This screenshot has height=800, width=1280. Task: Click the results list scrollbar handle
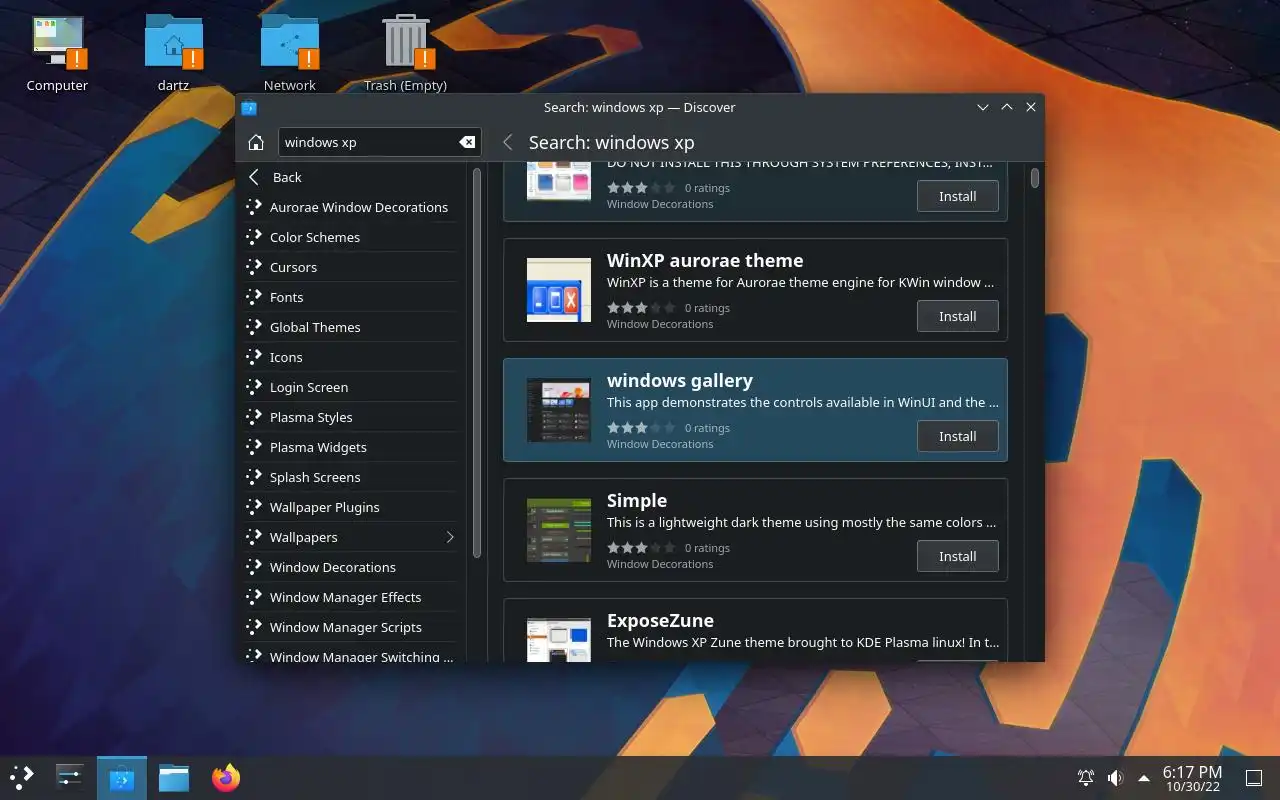click(1035, 178)
